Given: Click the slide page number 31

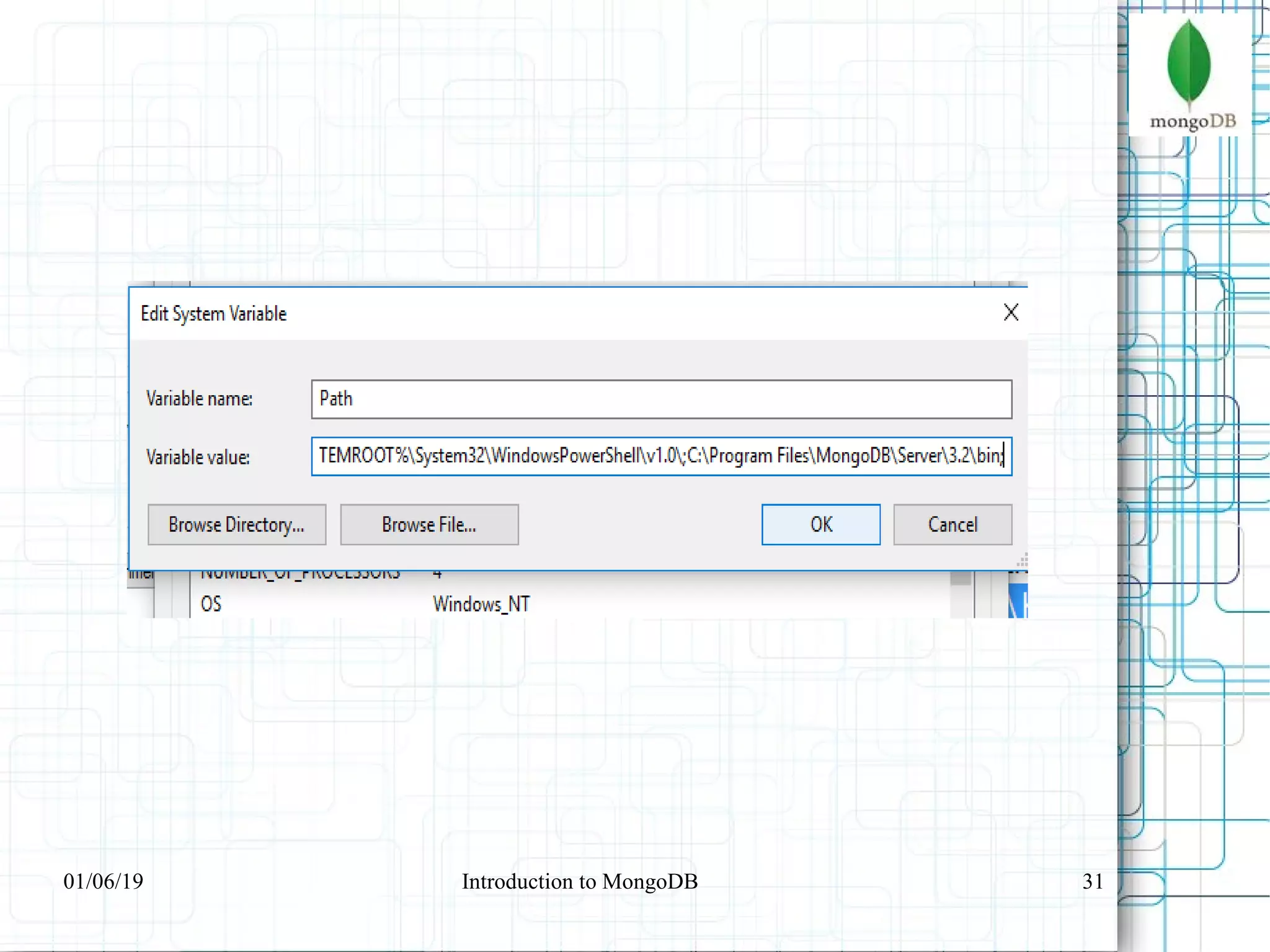Looking at the screenshot, I should pos(1092,881).
